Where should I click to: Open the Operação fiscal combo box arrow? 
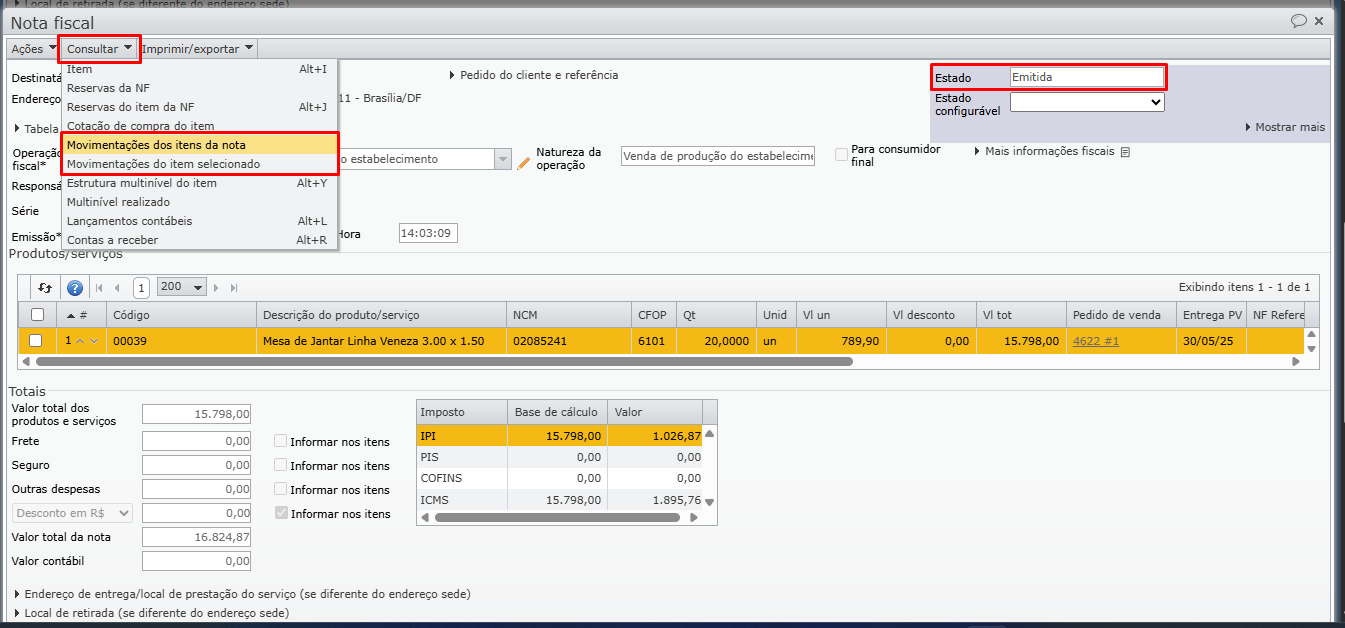point(502,160)
